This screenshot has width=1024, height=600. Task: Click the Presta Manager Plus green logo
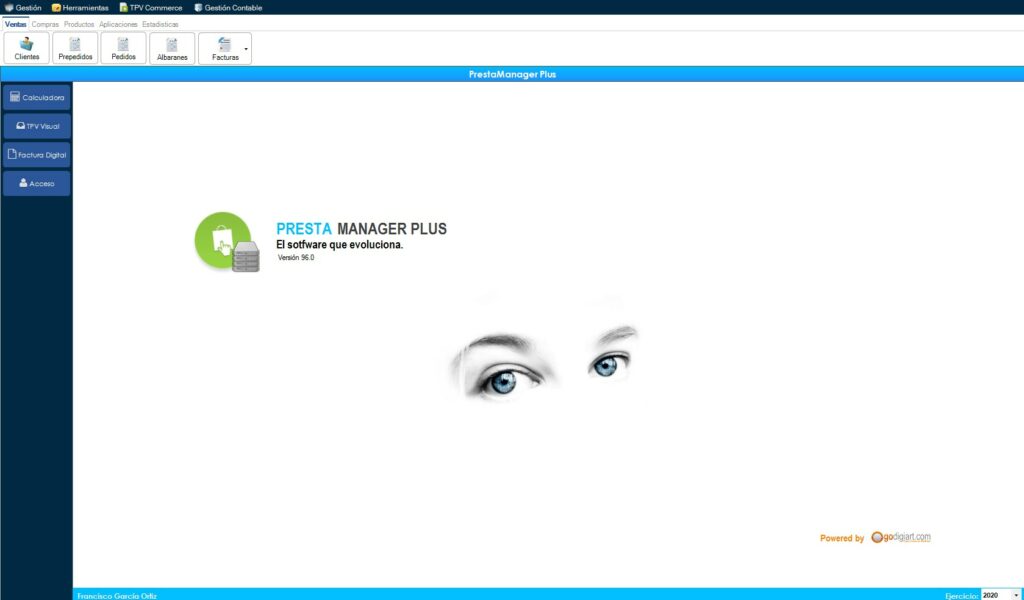[227, 242]
